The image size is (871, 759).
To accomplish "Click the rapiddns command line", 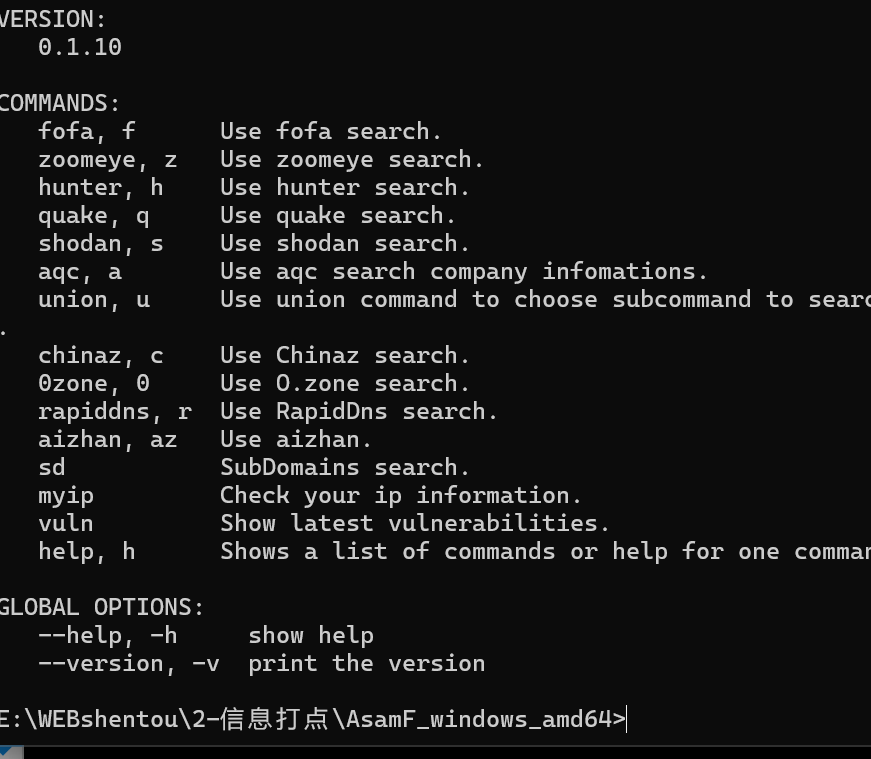I will (267, 412).
